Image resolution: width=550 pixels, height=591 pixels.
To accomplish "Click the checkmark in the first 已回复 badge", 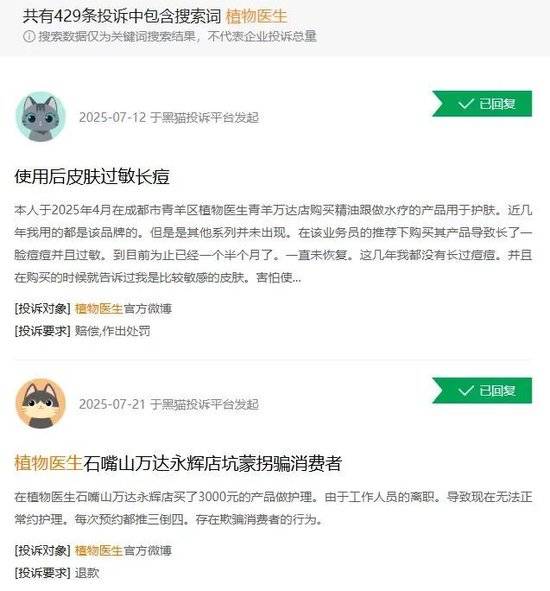I will pyautogui.click(x=466, y=104).
